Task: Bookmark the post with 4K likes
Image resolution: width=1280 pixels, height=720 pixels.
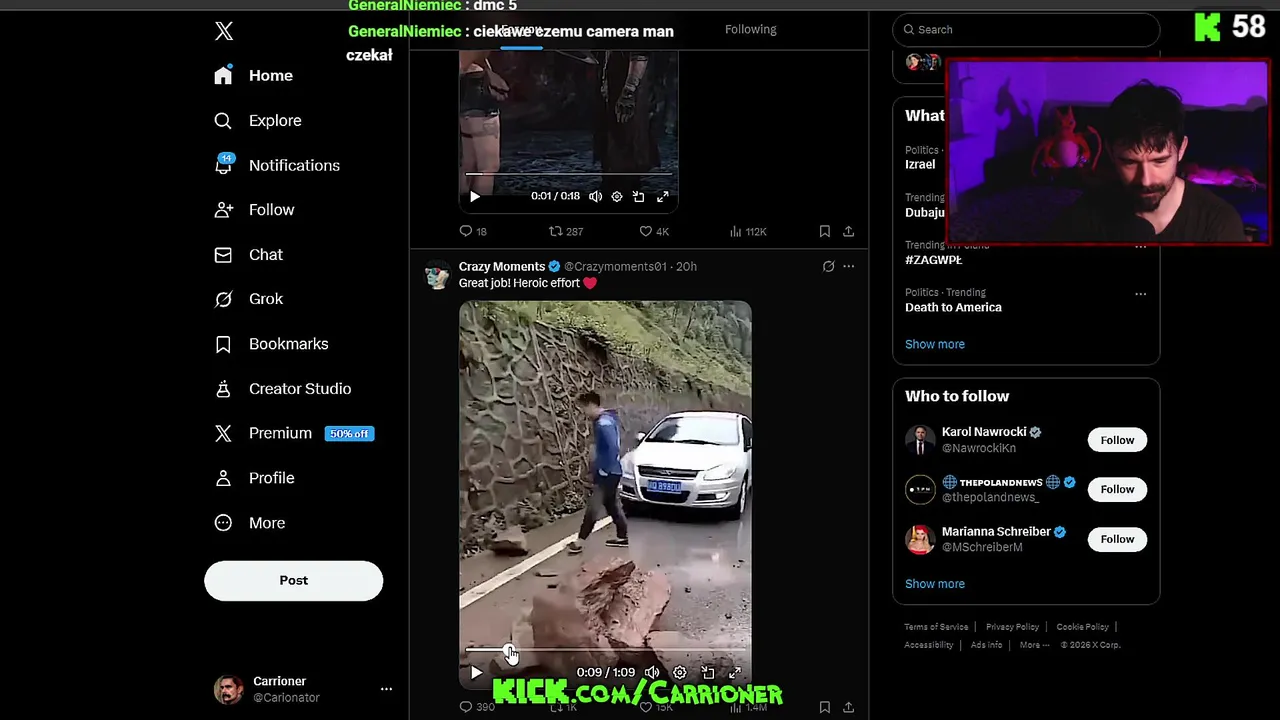Action: pyautogui.click(x=824, y=231)
